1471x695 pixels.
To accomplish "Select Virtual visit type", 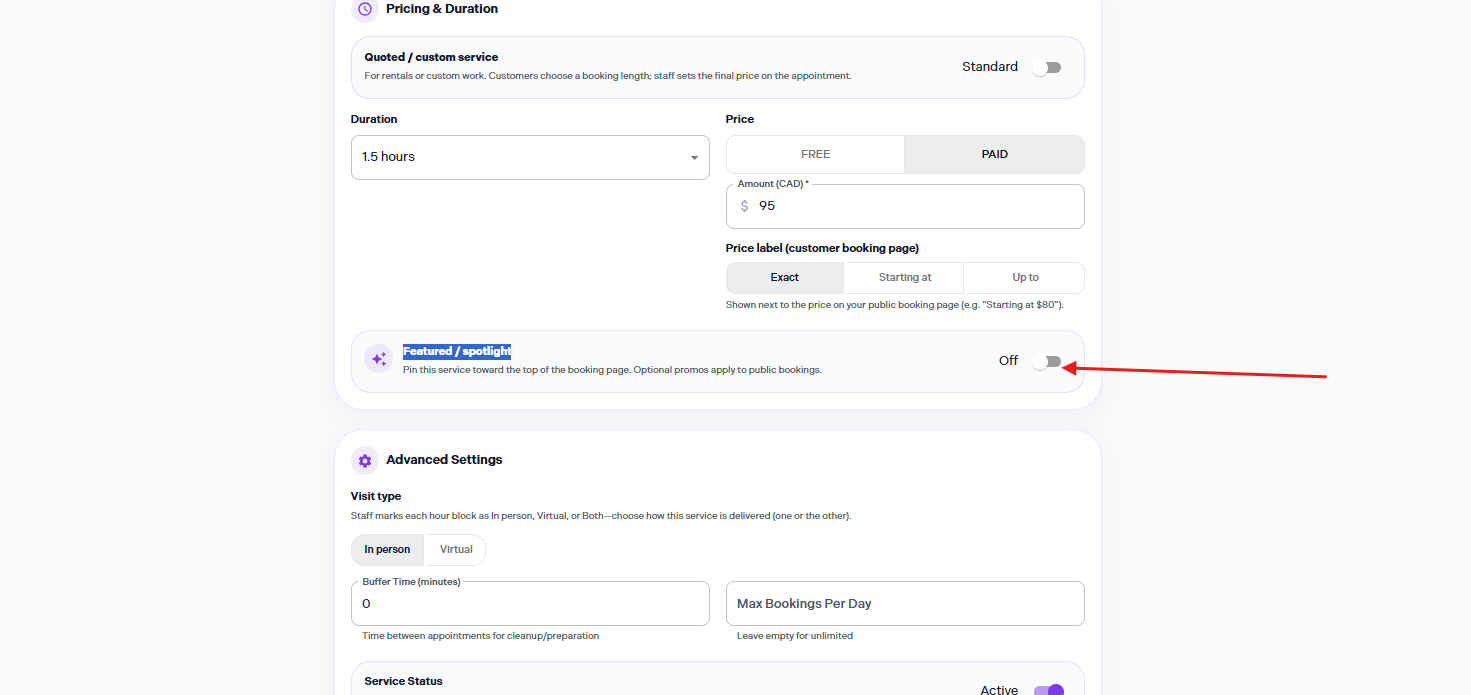I will click(456, 549).
